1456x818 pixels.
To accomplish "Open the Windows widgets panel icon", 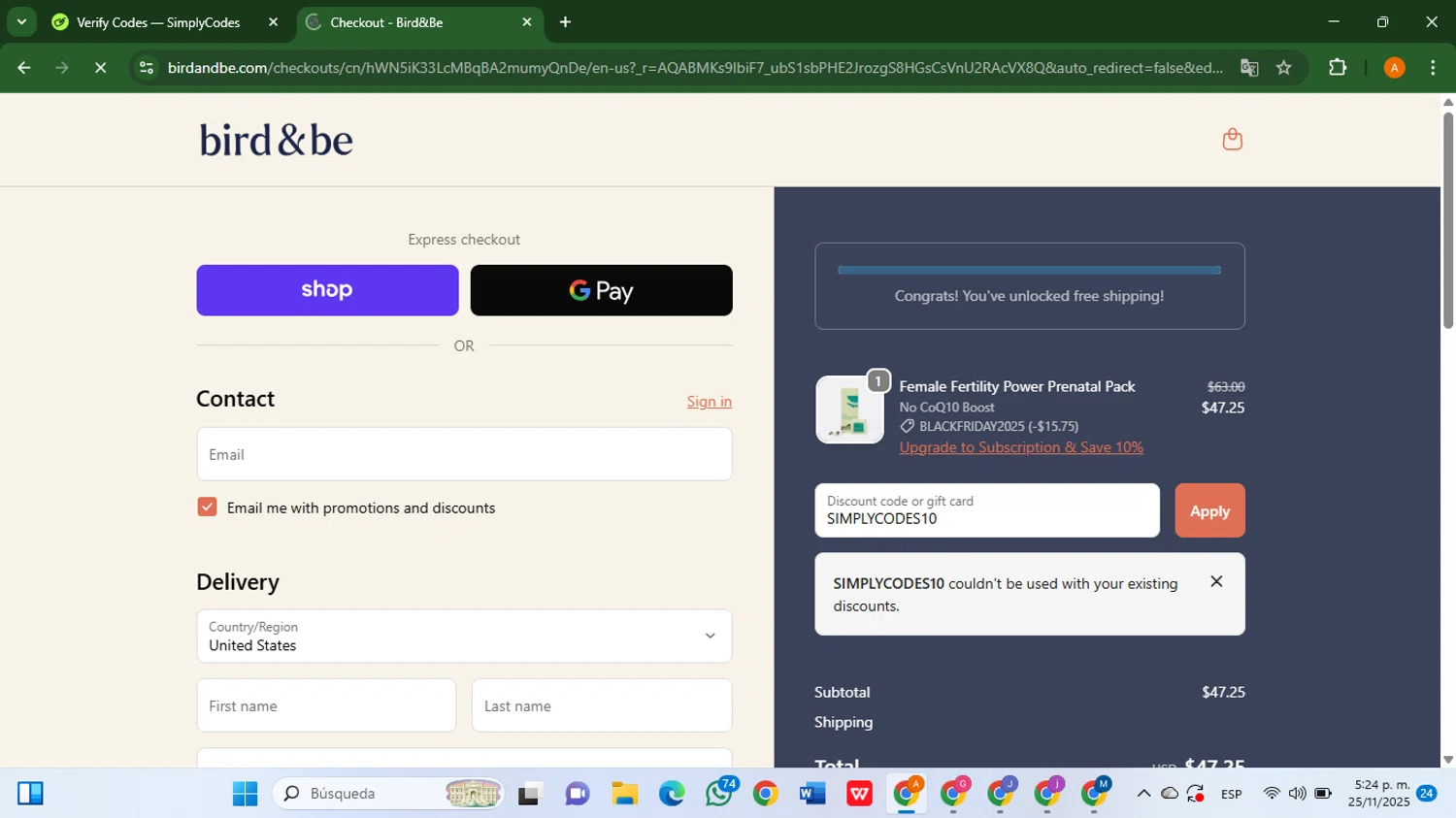I will (30, 794).
